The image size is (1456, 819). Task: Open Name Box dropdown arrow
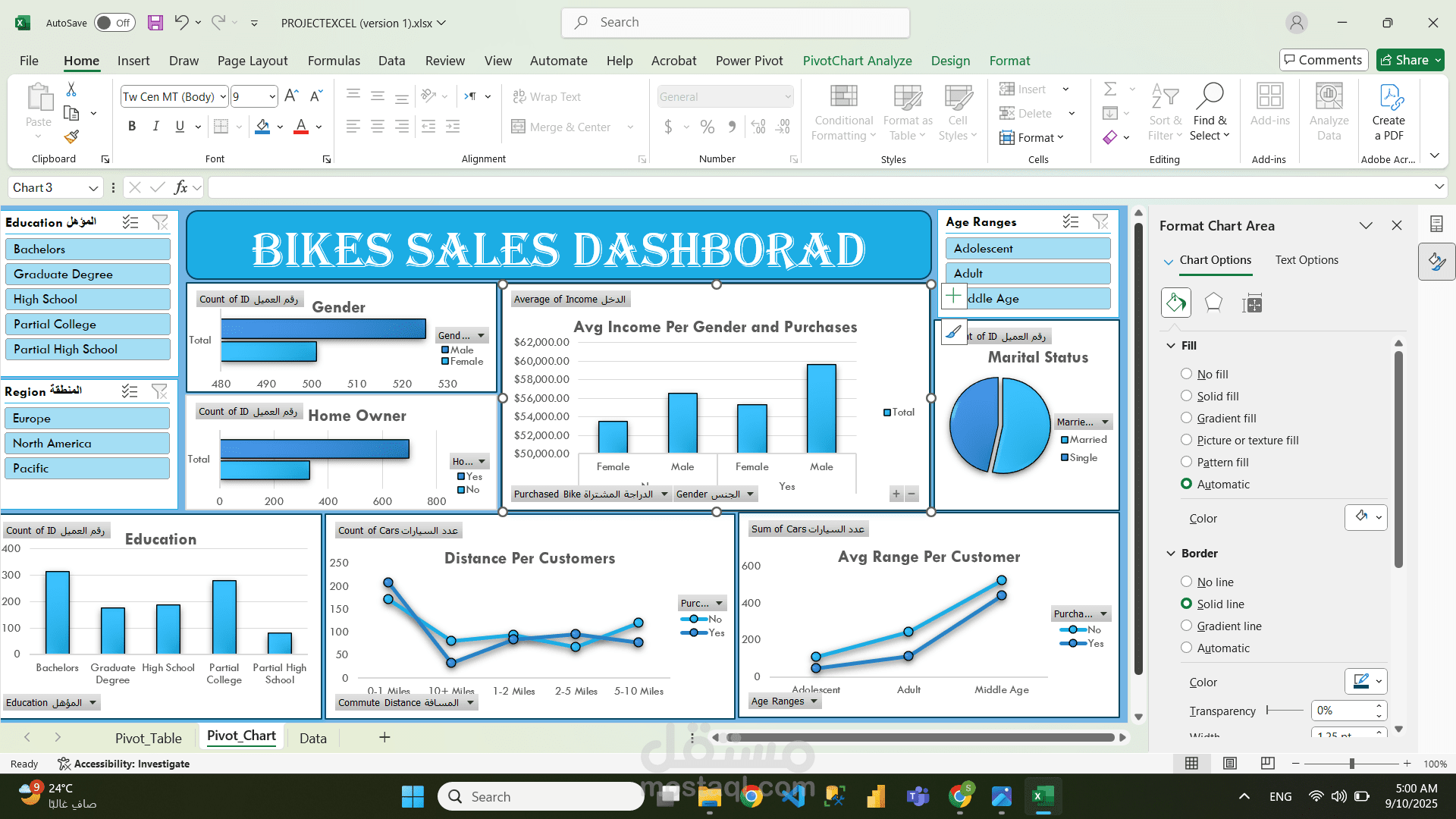93,187
